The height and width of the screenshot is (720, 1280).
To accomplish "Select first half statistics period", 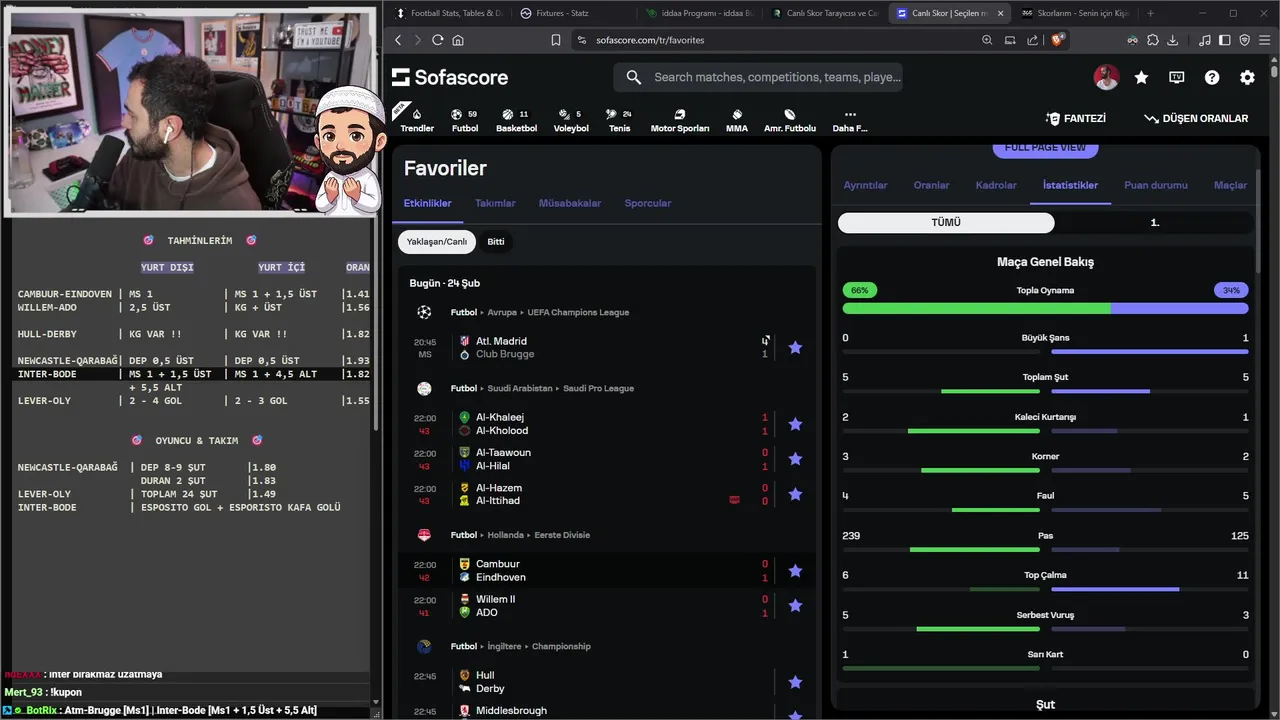I will click(1155, 223).
